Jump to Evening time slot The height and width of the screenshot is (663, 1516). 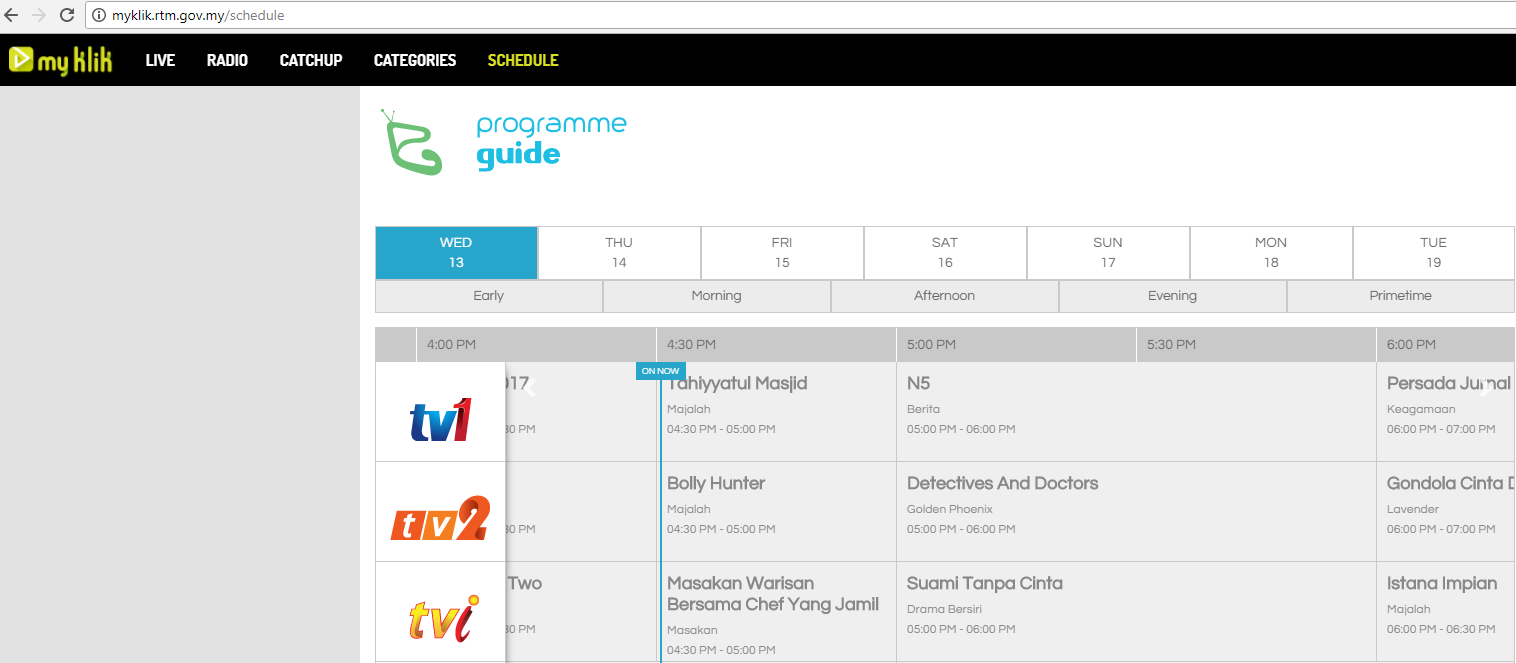click(1173, 296)
